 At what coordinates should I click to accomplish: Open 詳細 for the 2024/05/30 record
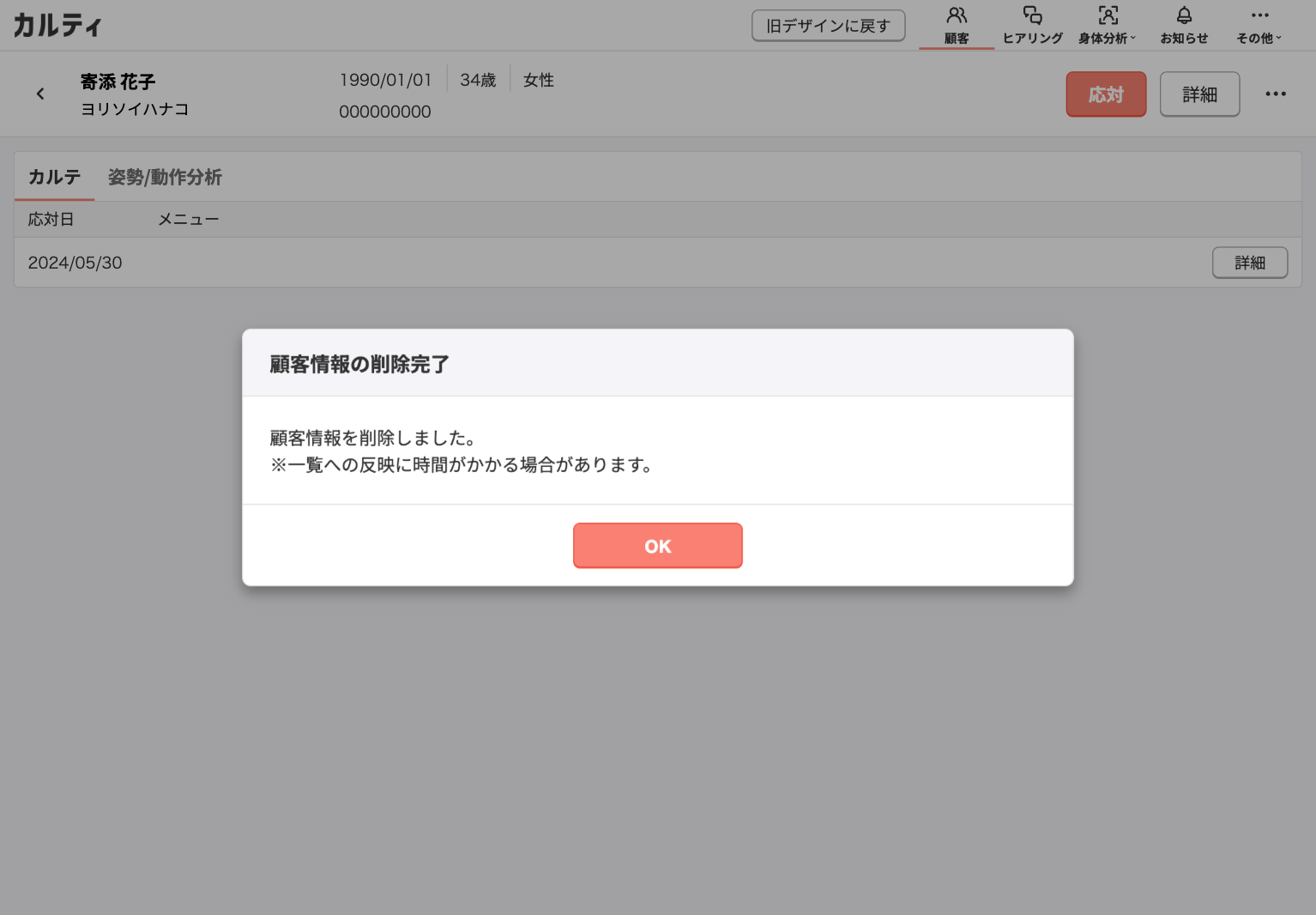click(x=1250, y=263)
